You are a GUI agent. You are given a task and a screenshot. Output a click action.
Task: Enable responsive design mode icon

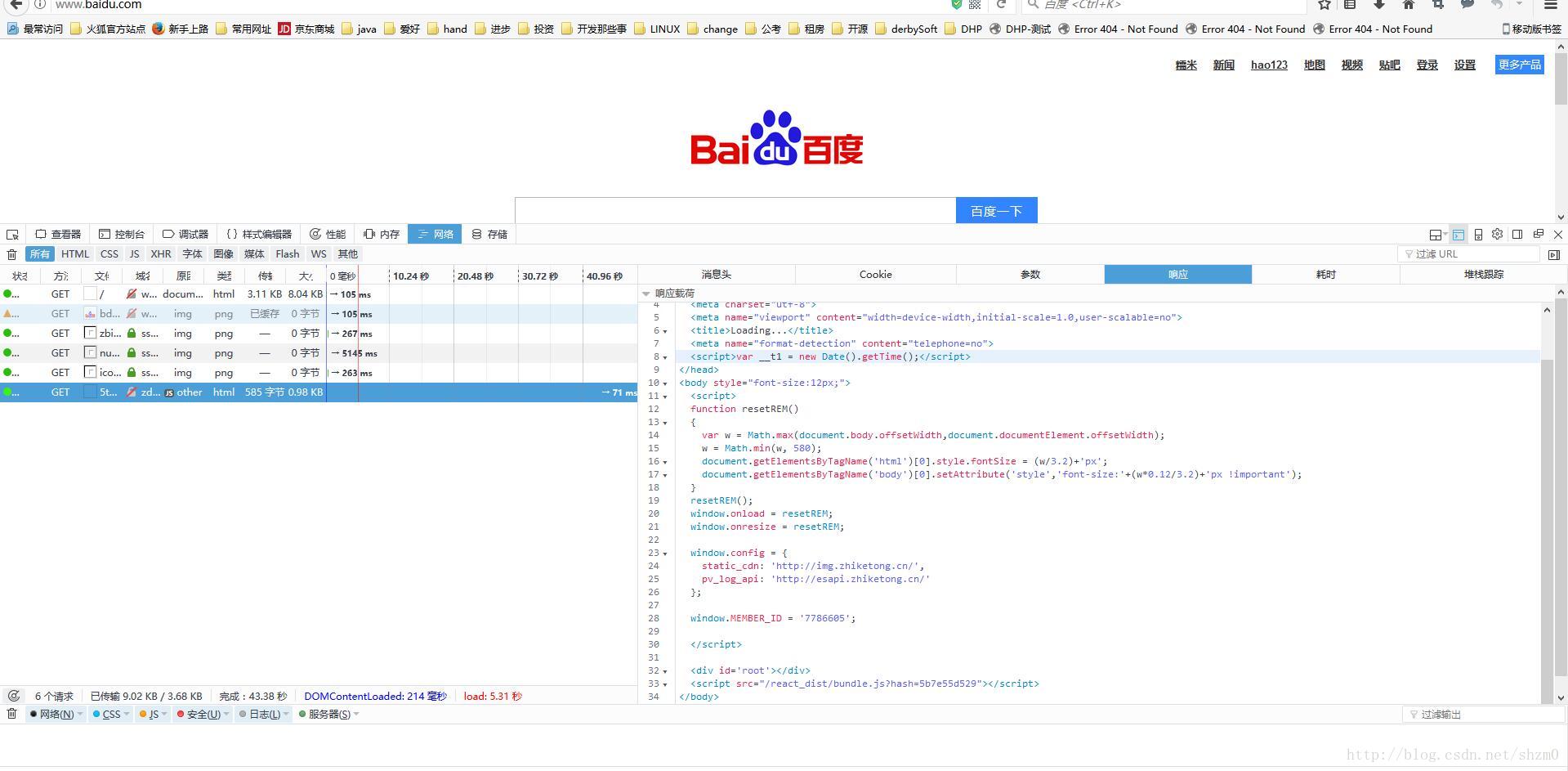point(1478,235)
